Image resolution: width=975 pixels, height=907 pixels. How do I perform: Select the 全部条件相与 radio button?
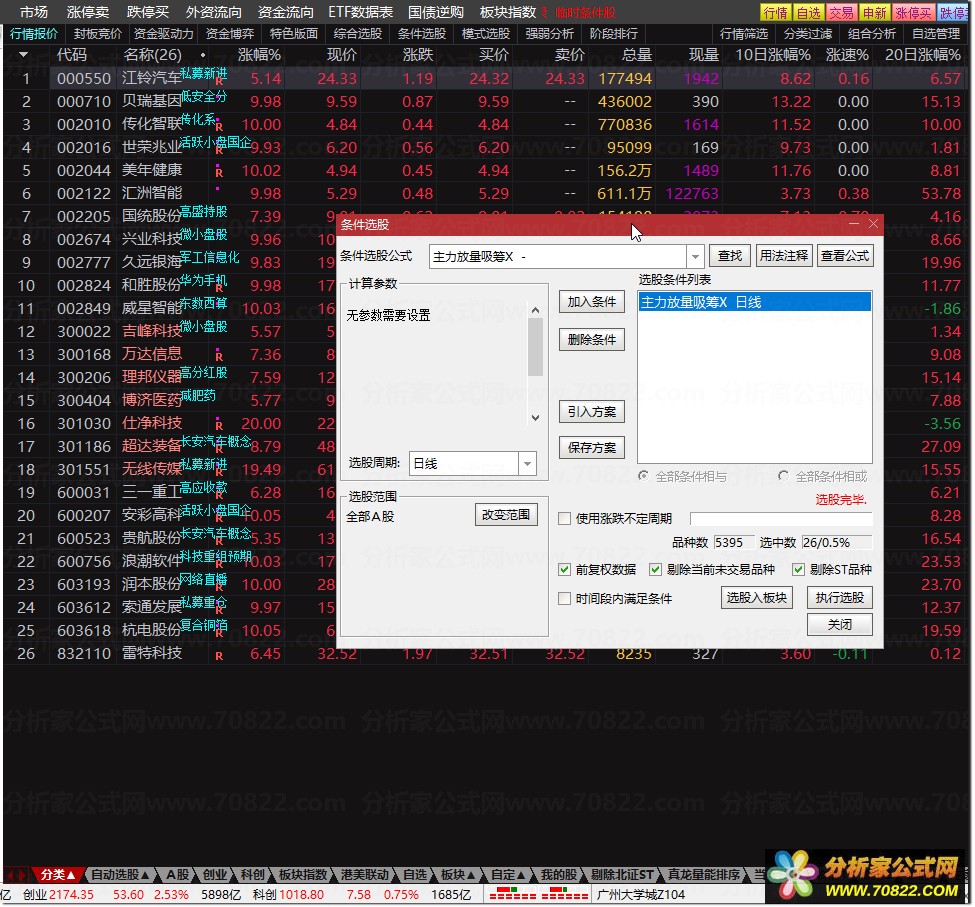[x=644, y=476]
